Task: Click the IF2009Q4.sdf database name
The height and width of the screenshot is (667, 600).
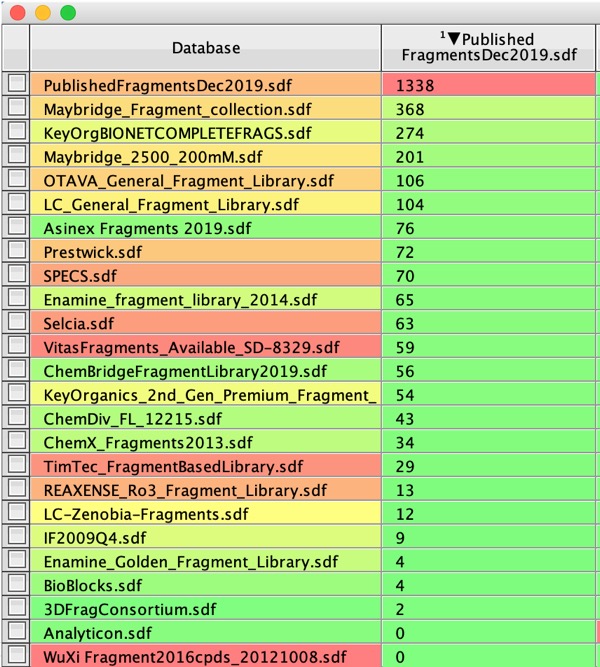Action: pyautogui.click(x=94, y=538)
